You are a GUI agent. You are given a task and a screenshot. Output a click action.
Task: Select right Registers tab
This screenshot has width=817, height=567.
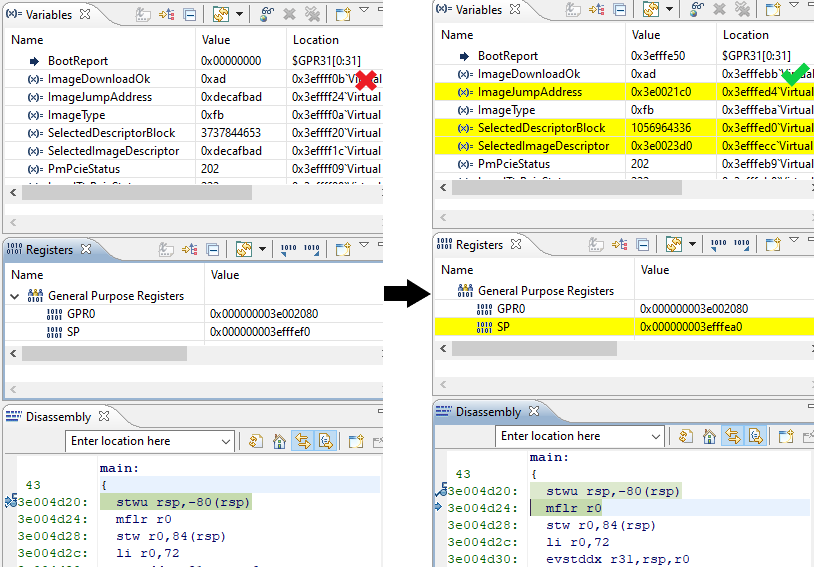(x=478, y=244)
